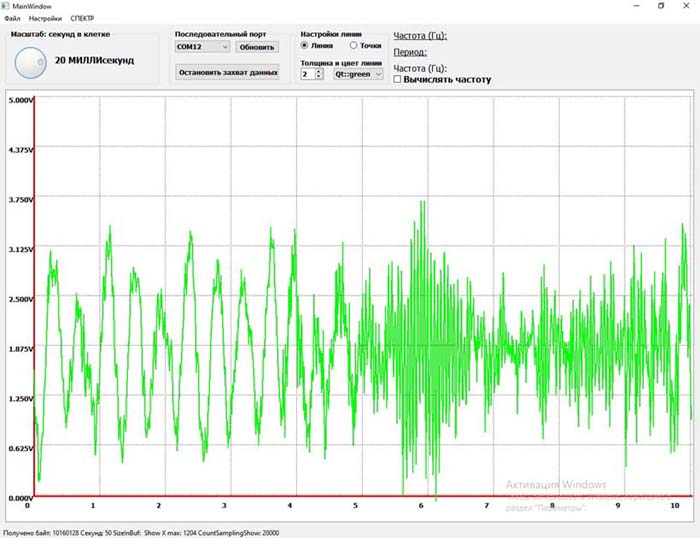700x538 pixels.
Task: Open the СПЕКТР menu
Action: (x=82, y=18)
